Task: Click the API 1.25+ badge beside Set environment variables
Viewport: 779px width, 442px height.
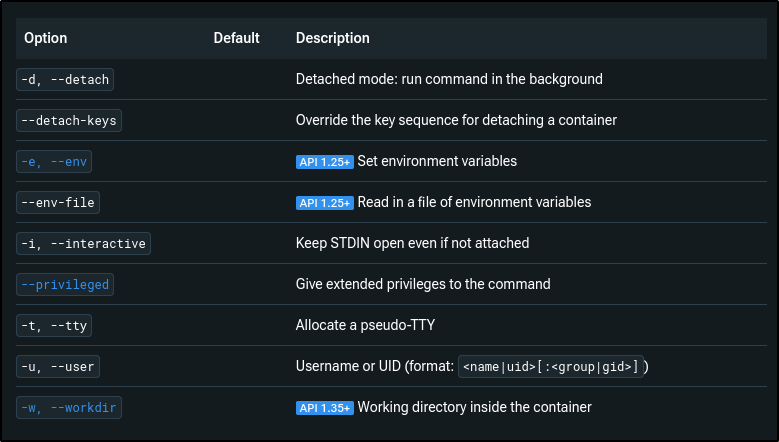Action: click(324, 162)
